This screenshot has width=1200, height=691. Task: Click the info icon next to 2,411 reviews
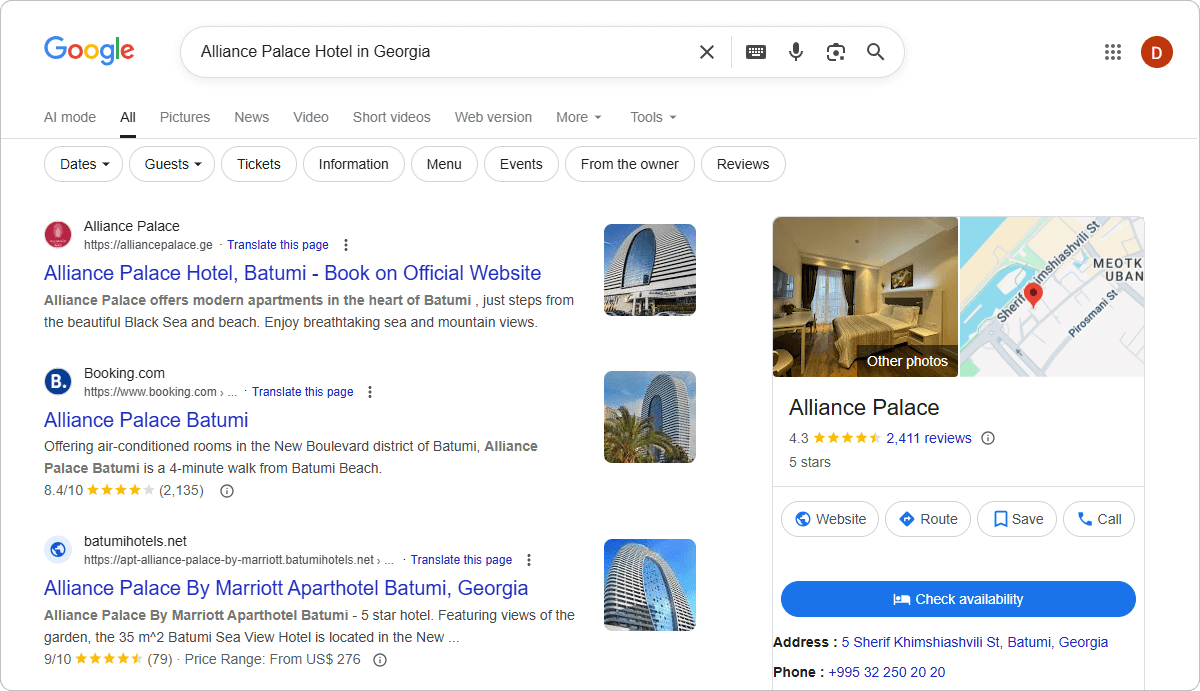pyautogui.click(x=987, y=437)
